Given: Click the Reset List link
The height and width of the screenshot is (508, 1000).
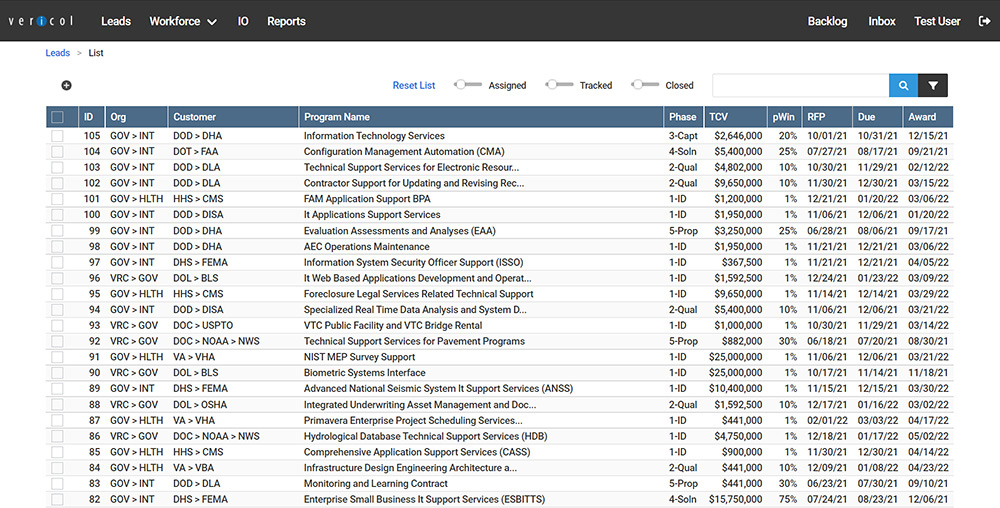Looking at the screenshot, I should [x=414, y=86].
